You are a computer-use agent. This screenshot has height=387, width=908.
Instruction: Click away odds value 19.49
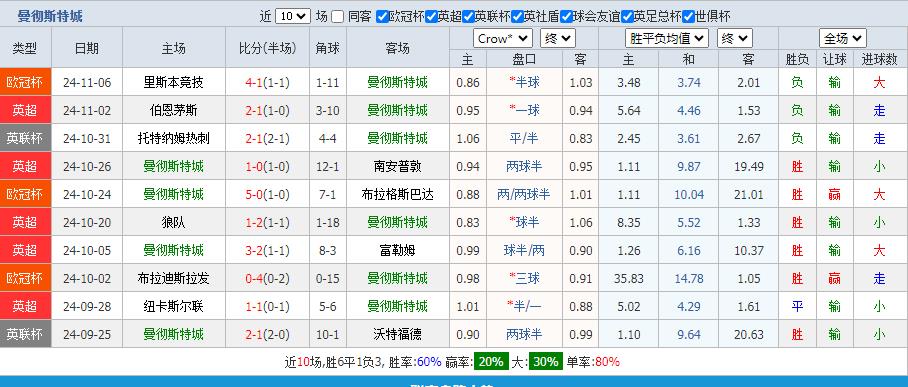tap(750, 166)
